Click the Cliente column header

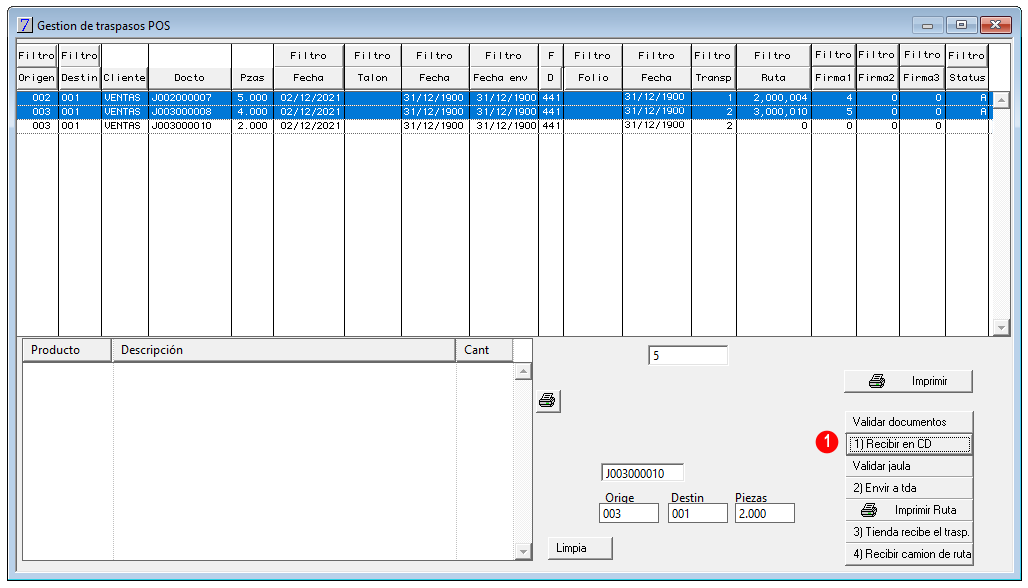(125, 77)
